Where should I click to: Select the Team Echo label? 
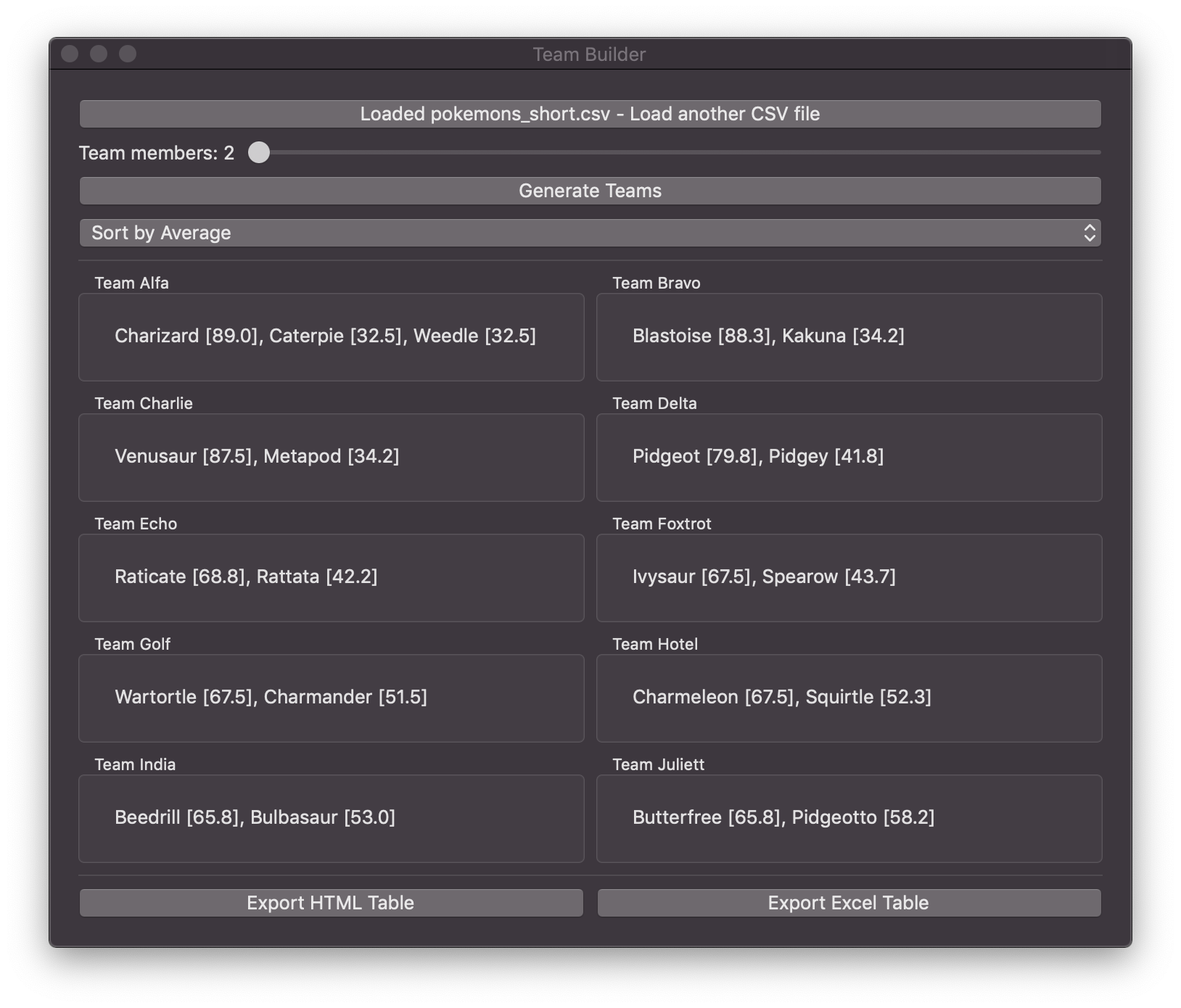[x=136, y=524]
